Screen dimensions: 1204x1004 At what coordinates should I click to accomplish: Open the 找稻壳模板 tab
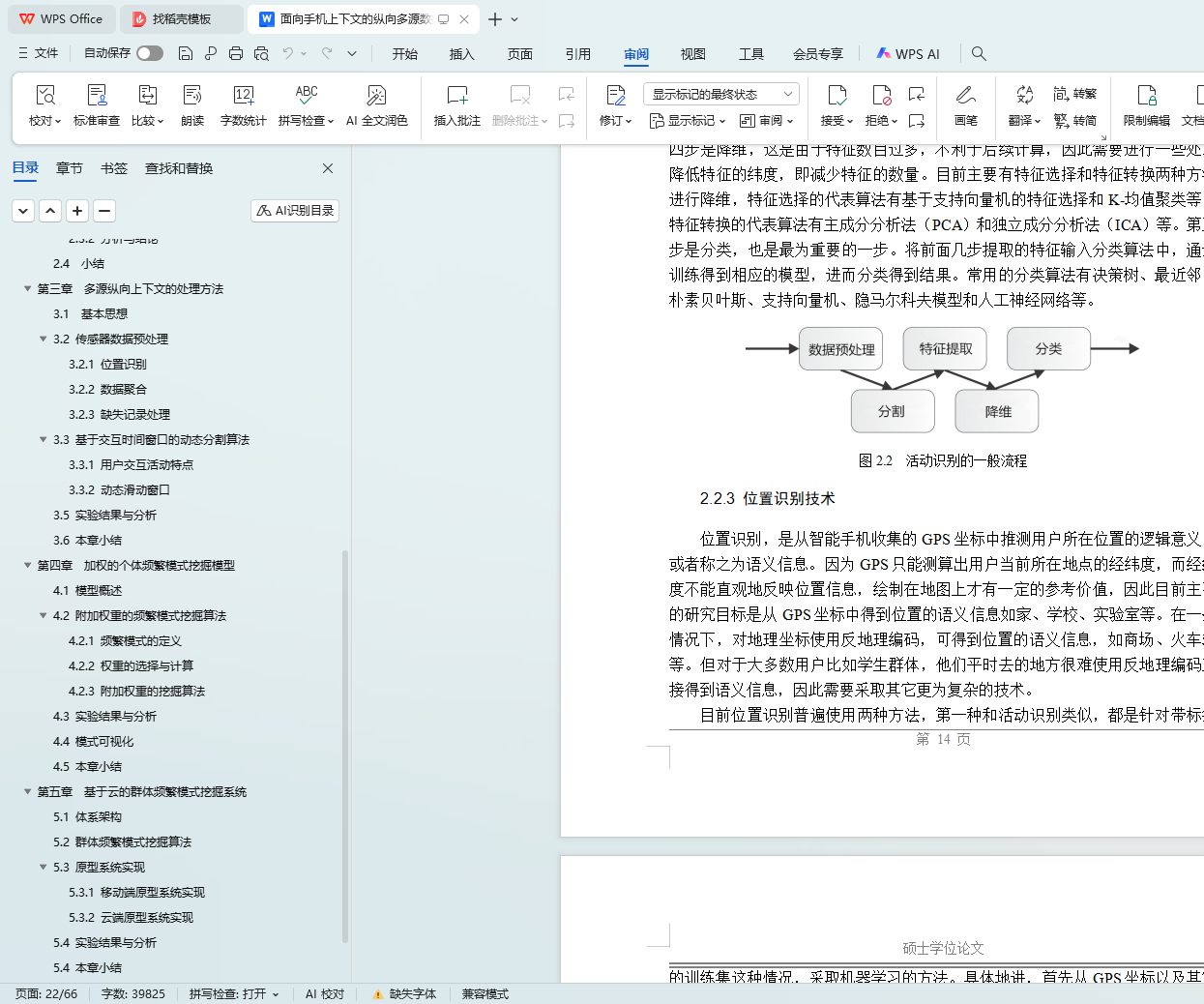pyautogui.click(x=182, y=18)
